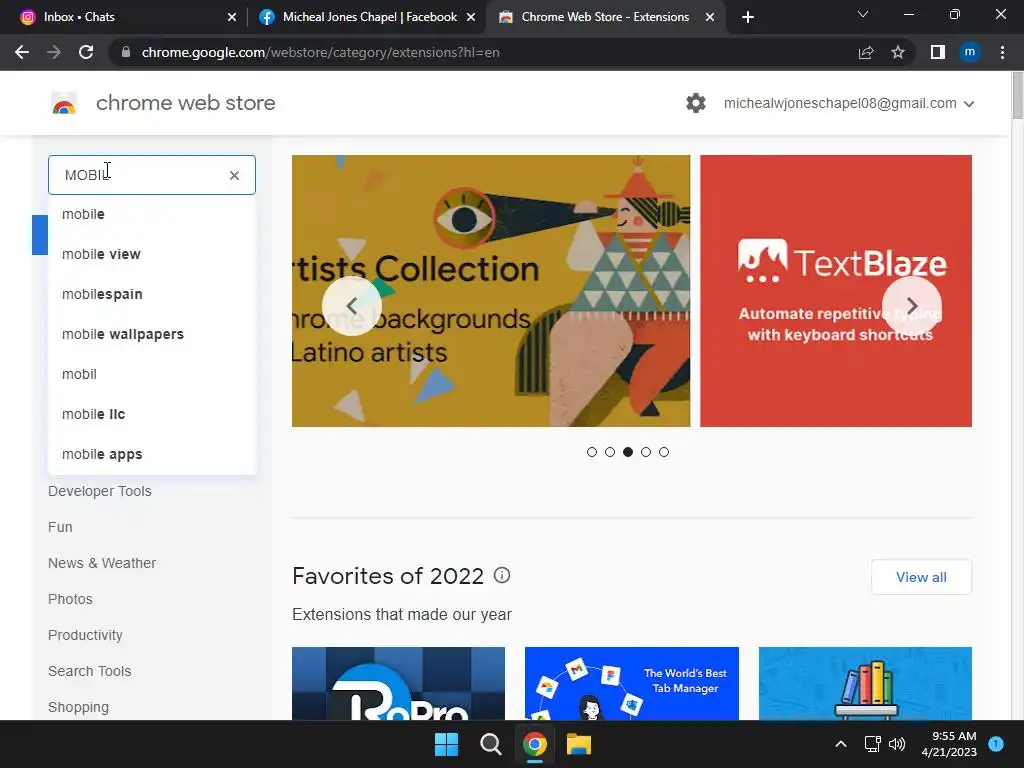1024x768 pixels.
Task: Click the page vertical scrollbar thumb
Action: [1017, 96]
